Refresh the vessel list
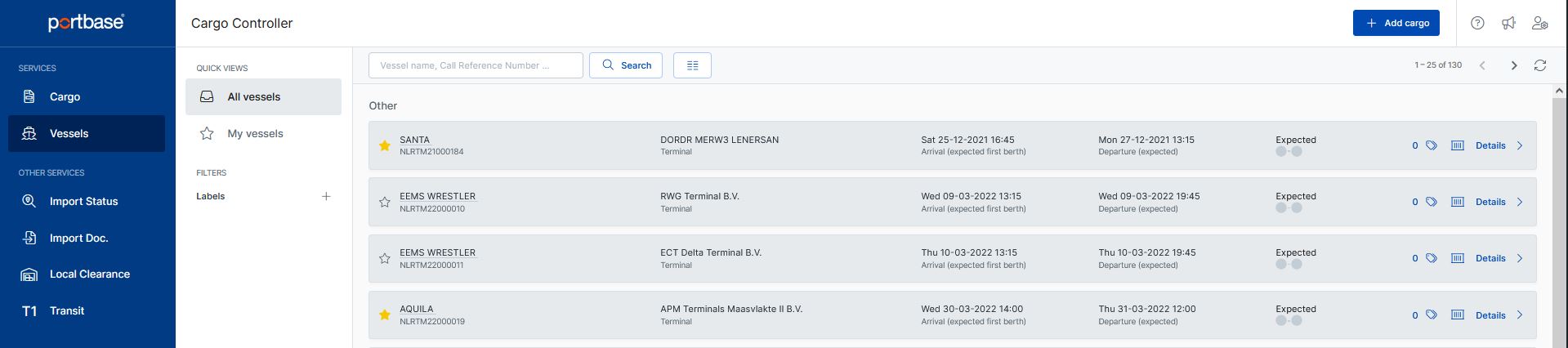 1540,65
